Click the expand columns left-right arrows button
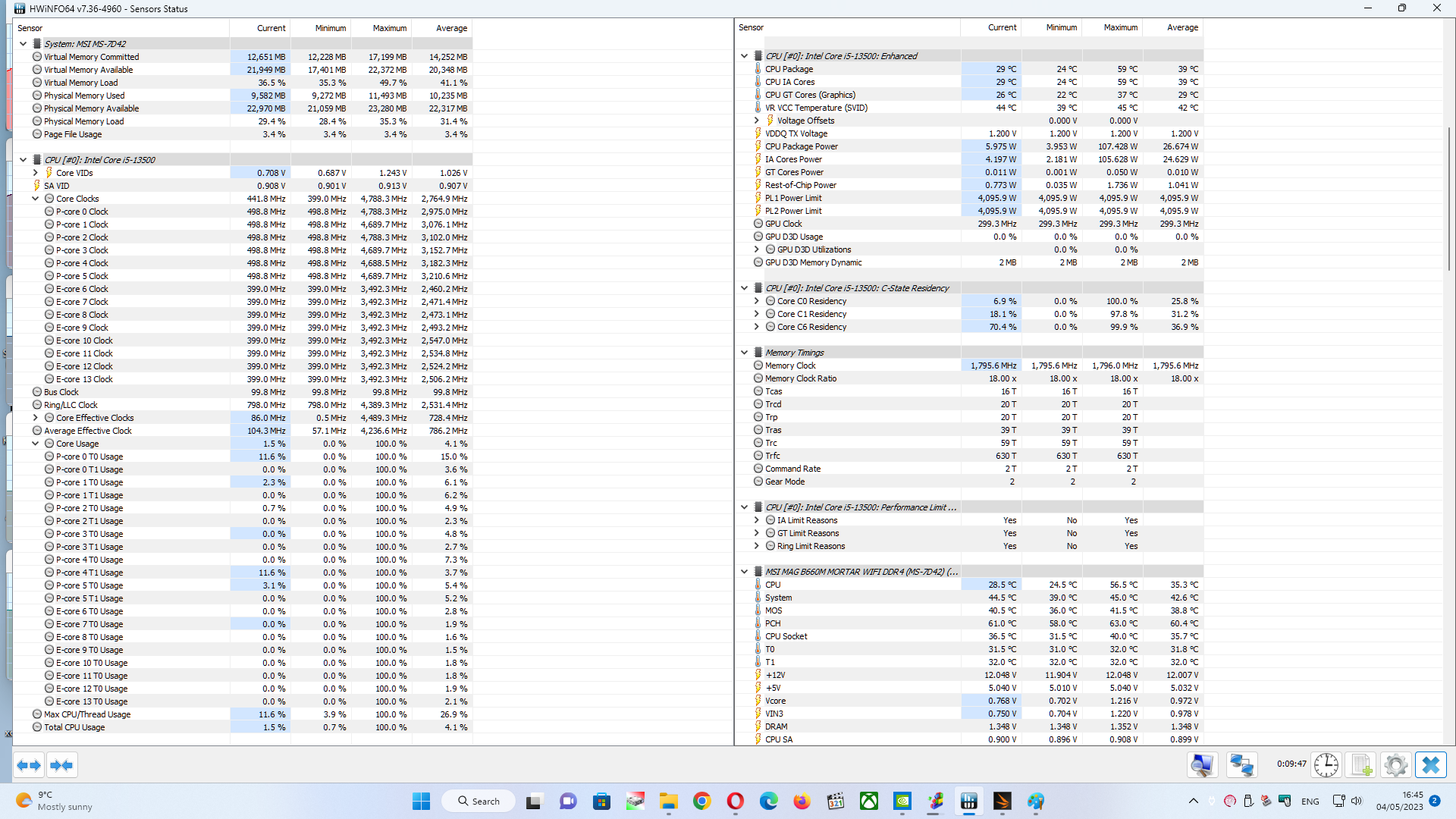 [x=29, y=765]
